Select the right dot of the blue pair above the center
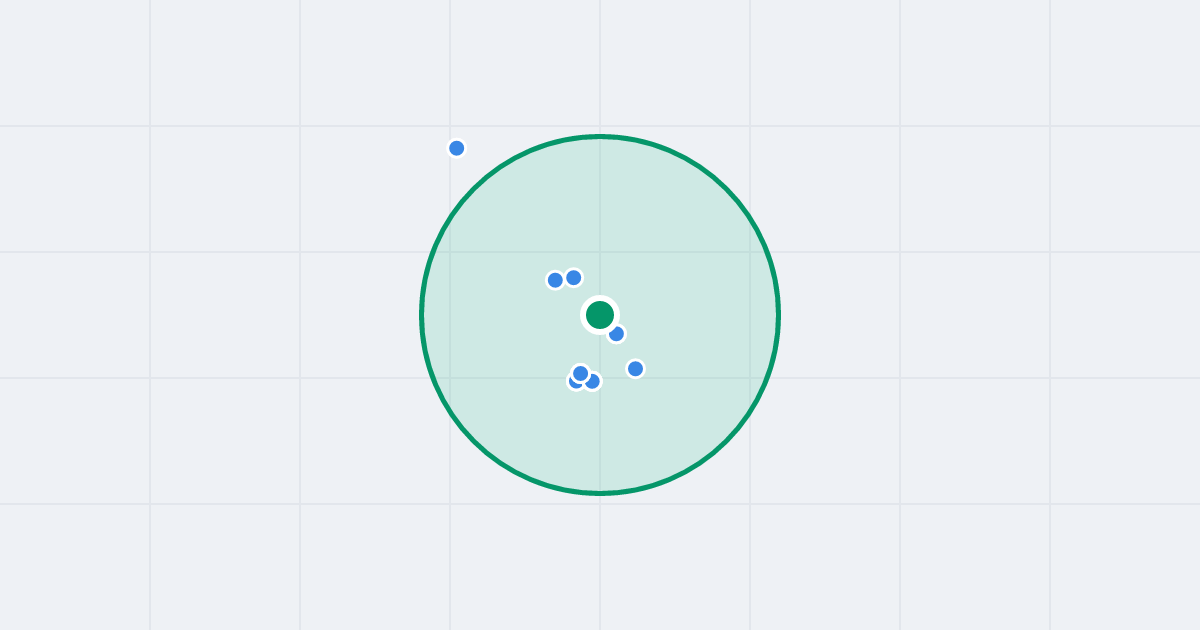The width and height of the screenshot is (1200, 630). coord(573,277)
